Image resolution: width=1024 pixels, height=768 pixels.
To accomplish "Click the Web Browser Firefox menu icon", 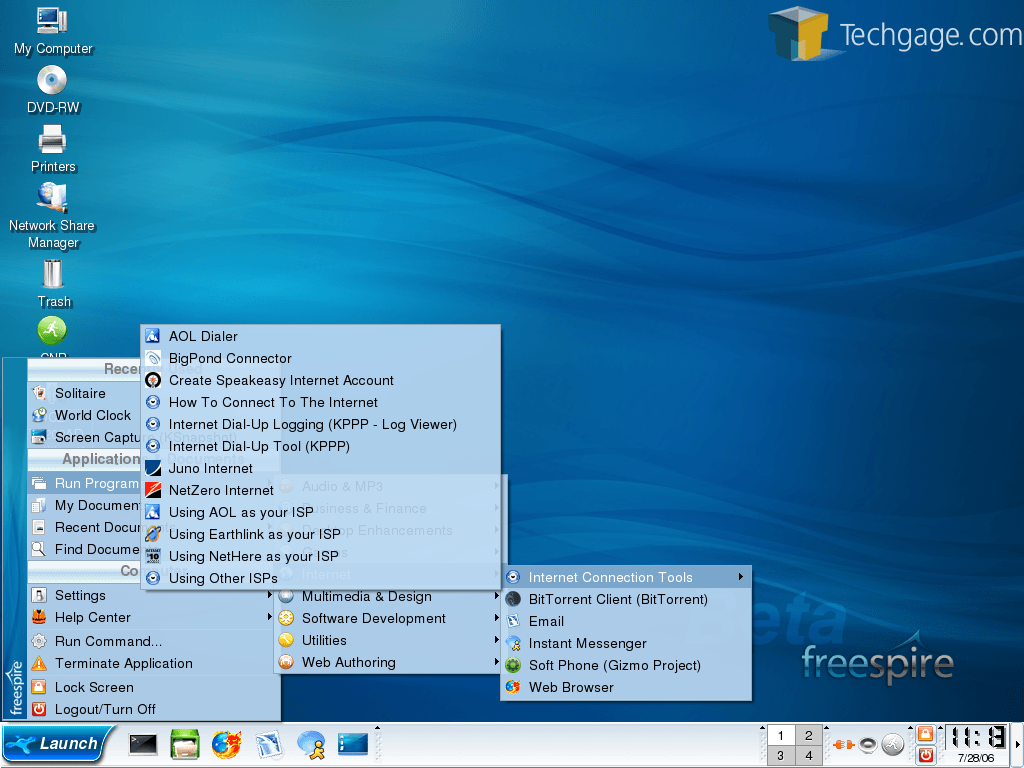I will tap(513, 687).
